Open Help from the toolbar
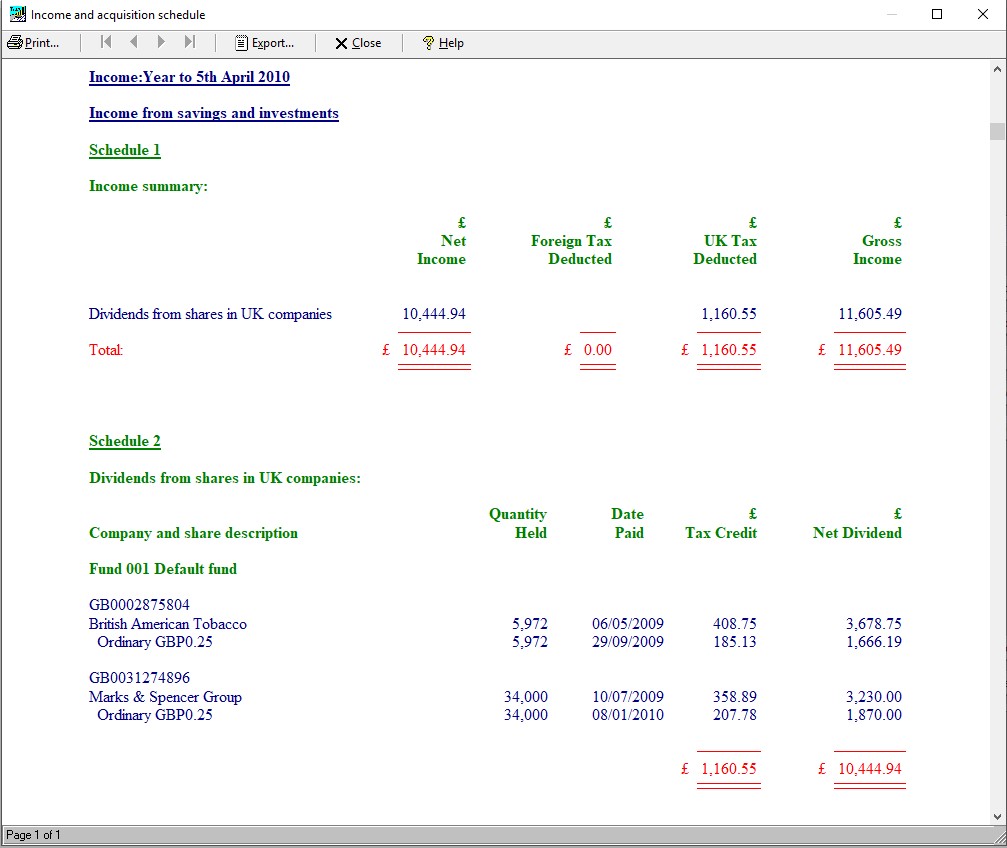 (443, 43)
